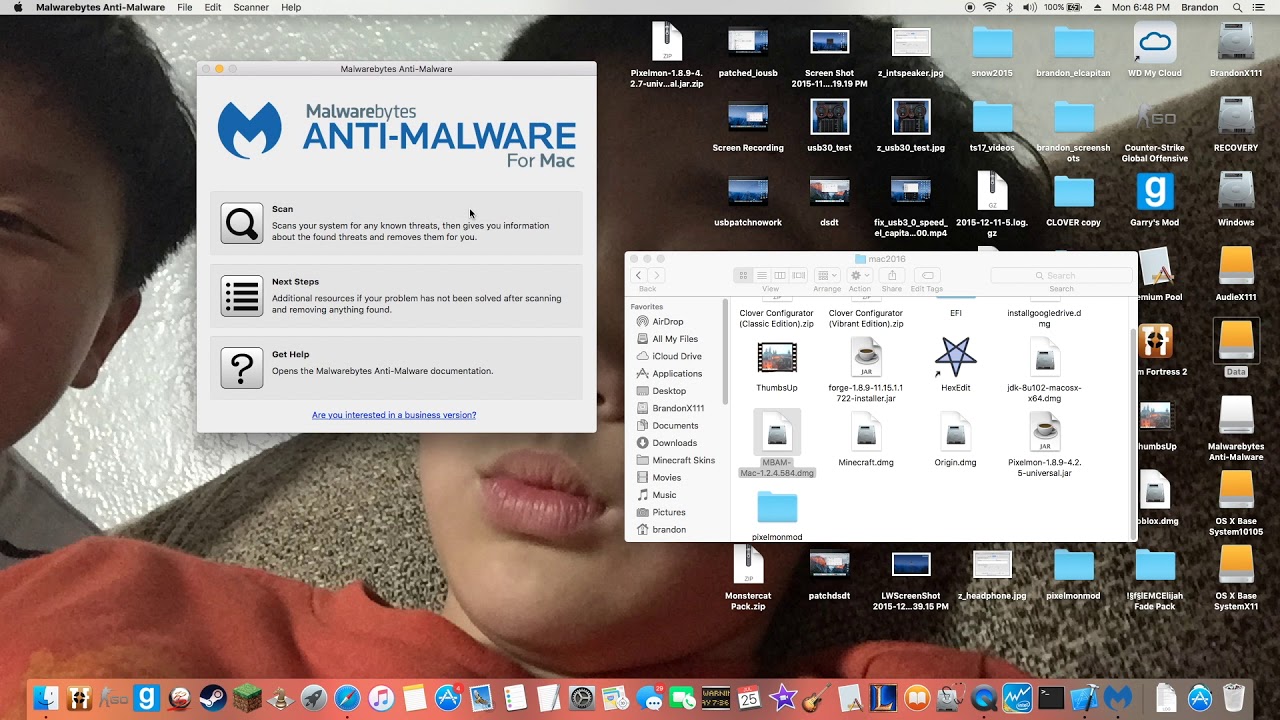Select the CLOVER copy desktop folder

point(1074,200)
